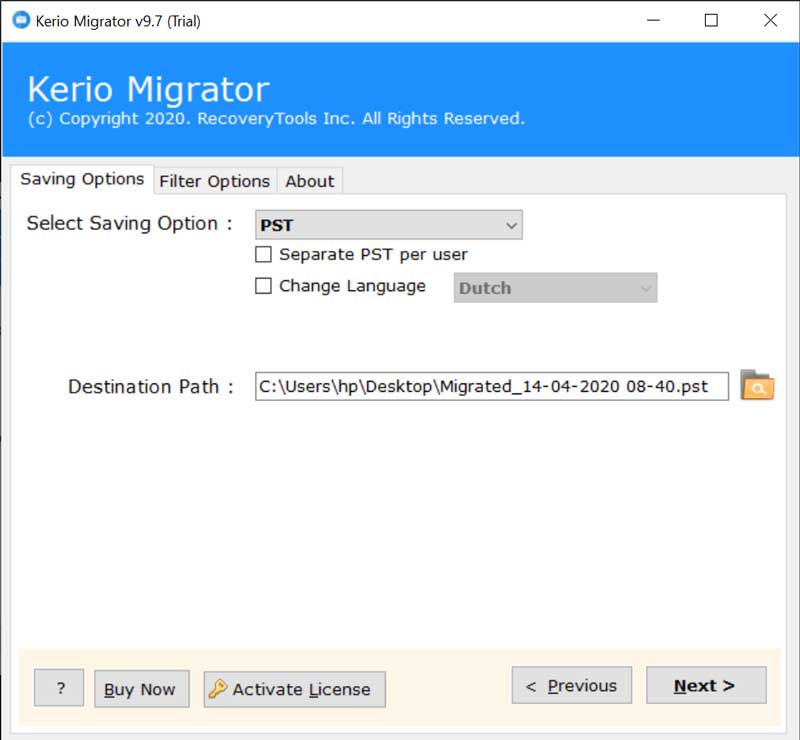This screenshot has width=800, height=740.
Task: Close the Kerio Migrator window
Action: (x=769, y=20)
